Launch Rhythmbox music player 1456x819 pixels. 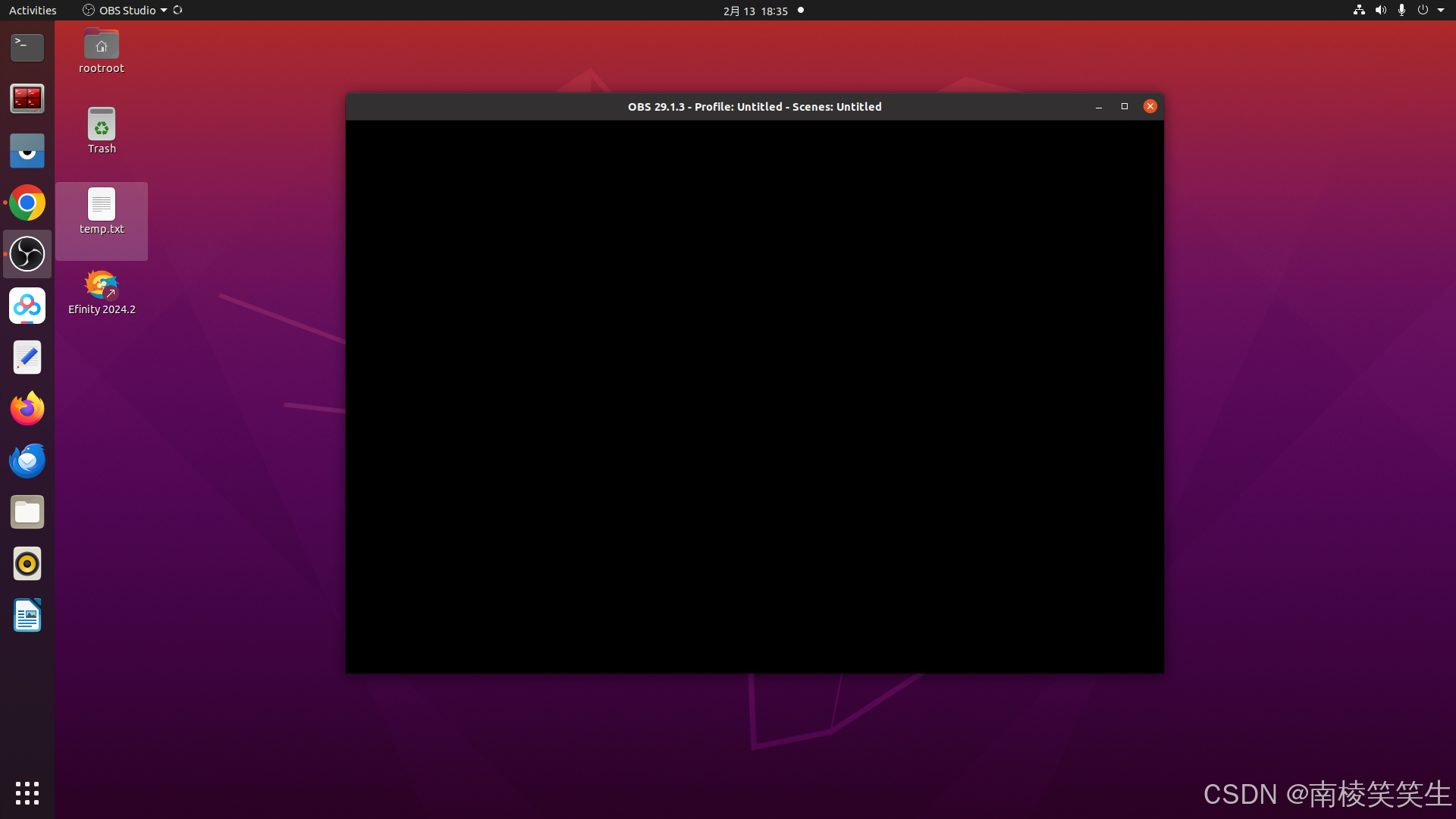27,564
